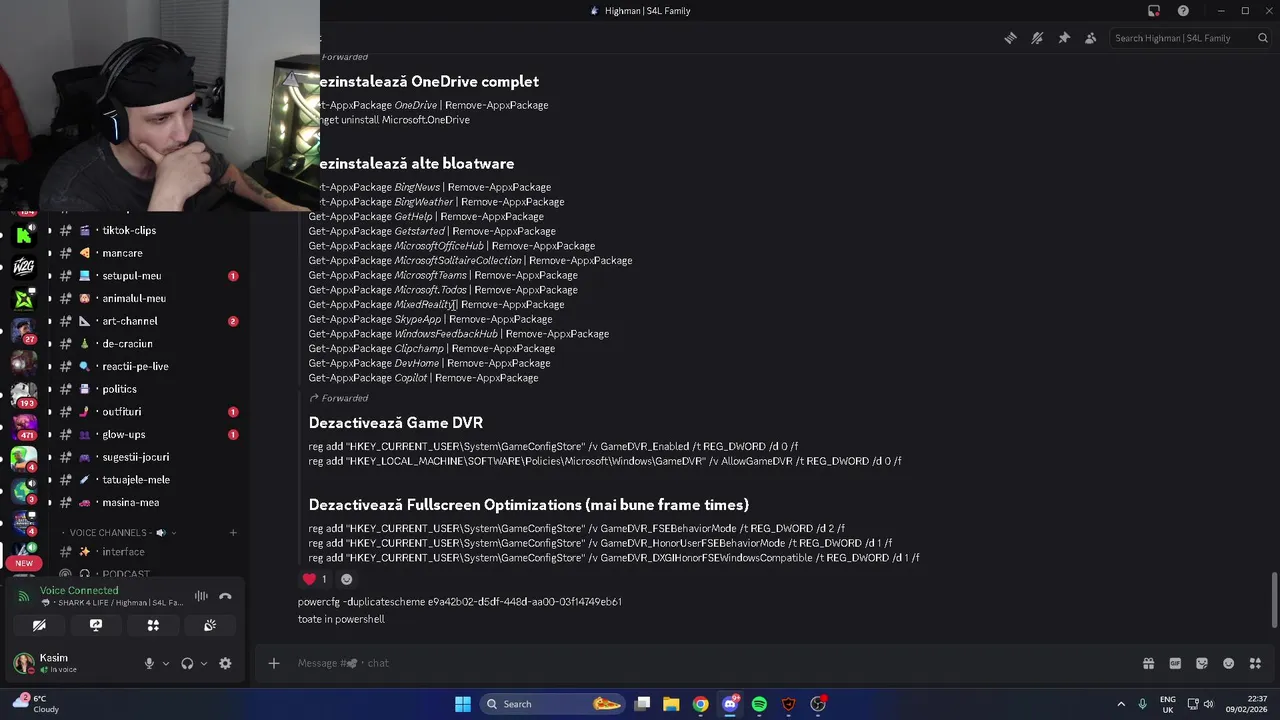Viewport: 1280px width, 720px height.
Task: Open the art-channel channel
Action: [129, 321]
